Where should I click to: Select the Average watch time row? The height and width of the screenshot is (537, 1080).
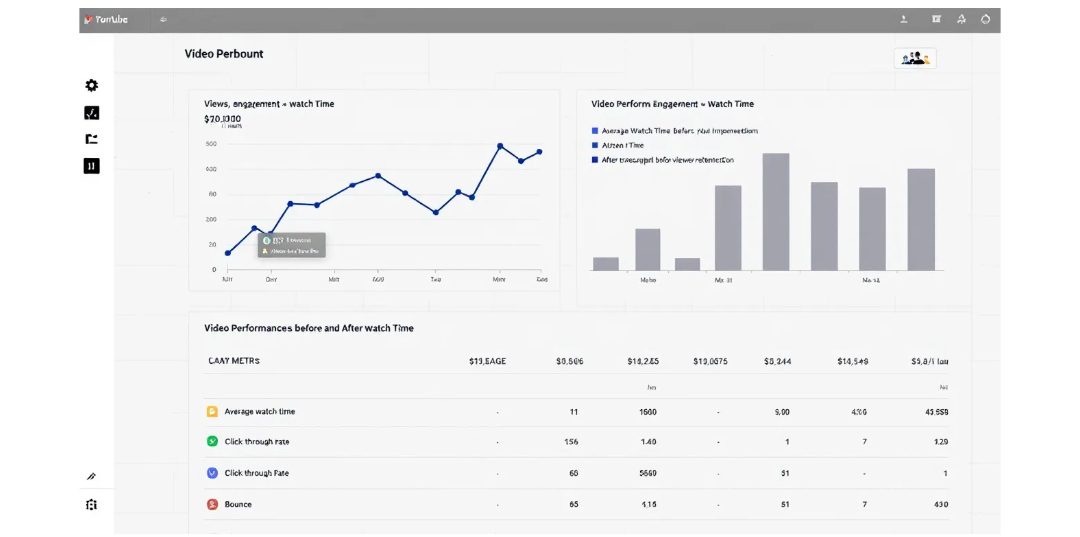pyautogui.click(x=259, y=412)
